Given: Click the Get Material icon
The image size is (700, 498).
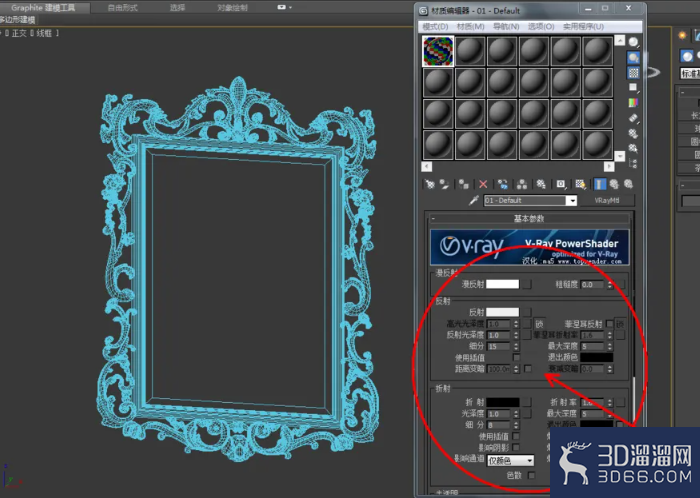Looking at the screenshot, I should tap(429, 184).
